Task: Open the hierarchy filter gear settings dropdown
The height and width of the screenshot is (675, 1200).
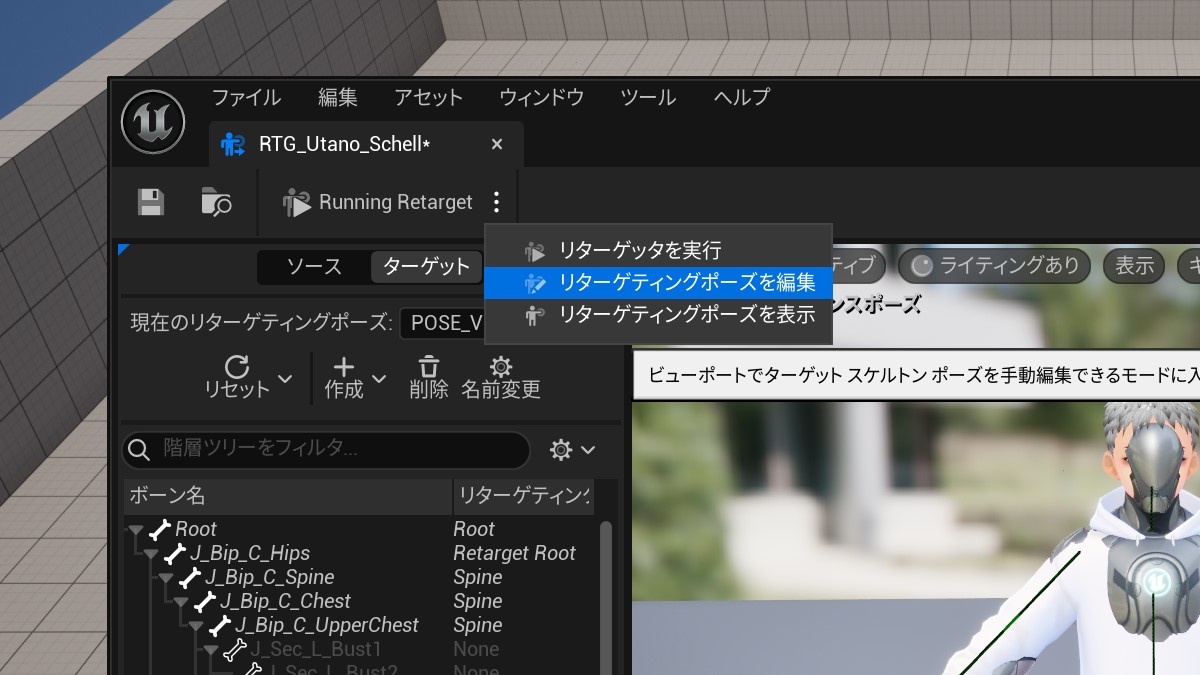Action: pyautogui.click(x=572, y=450)
